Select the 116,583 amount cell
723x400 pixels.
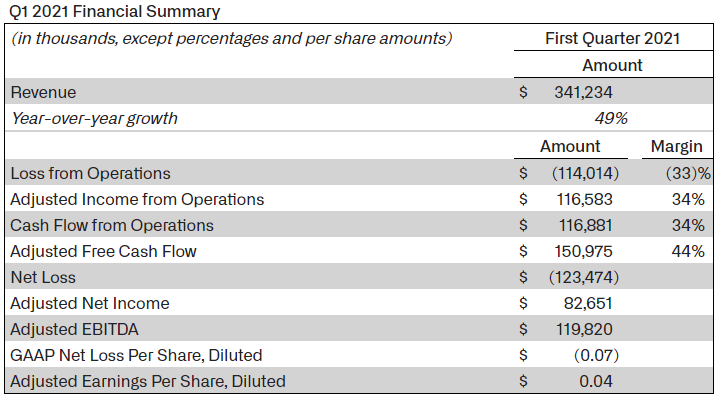pos(585,199)
